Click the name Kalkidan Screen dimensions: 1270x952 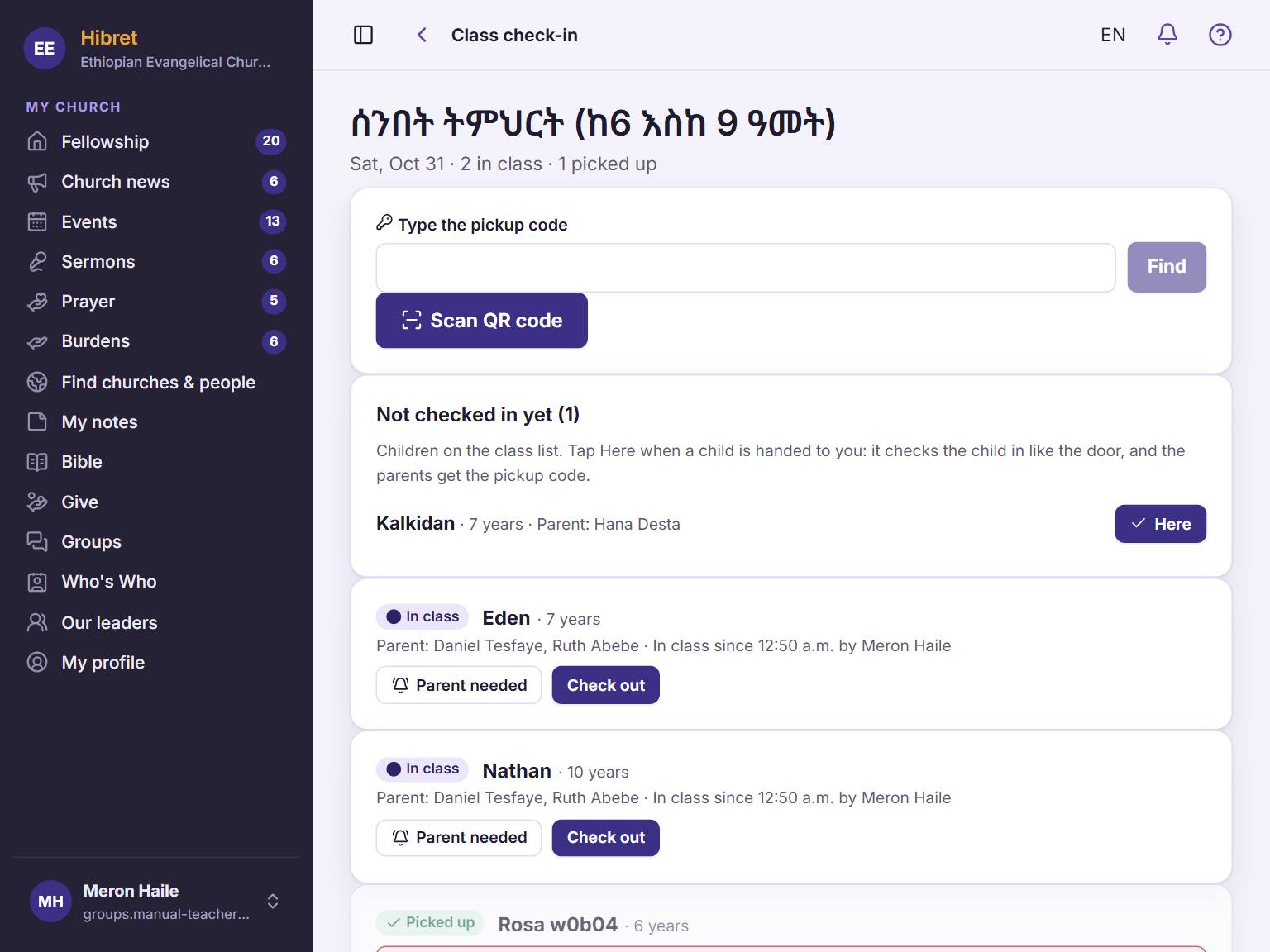415,523
